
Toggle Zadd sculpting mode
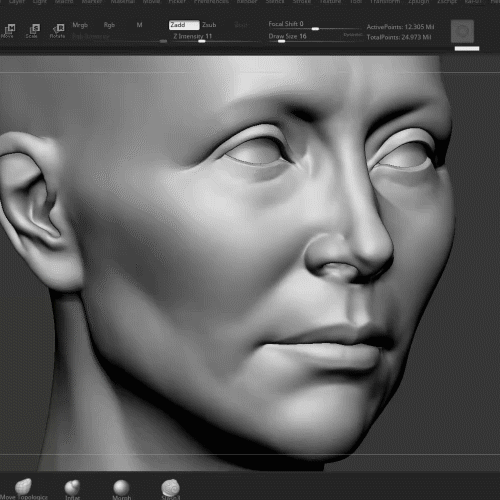184,25
